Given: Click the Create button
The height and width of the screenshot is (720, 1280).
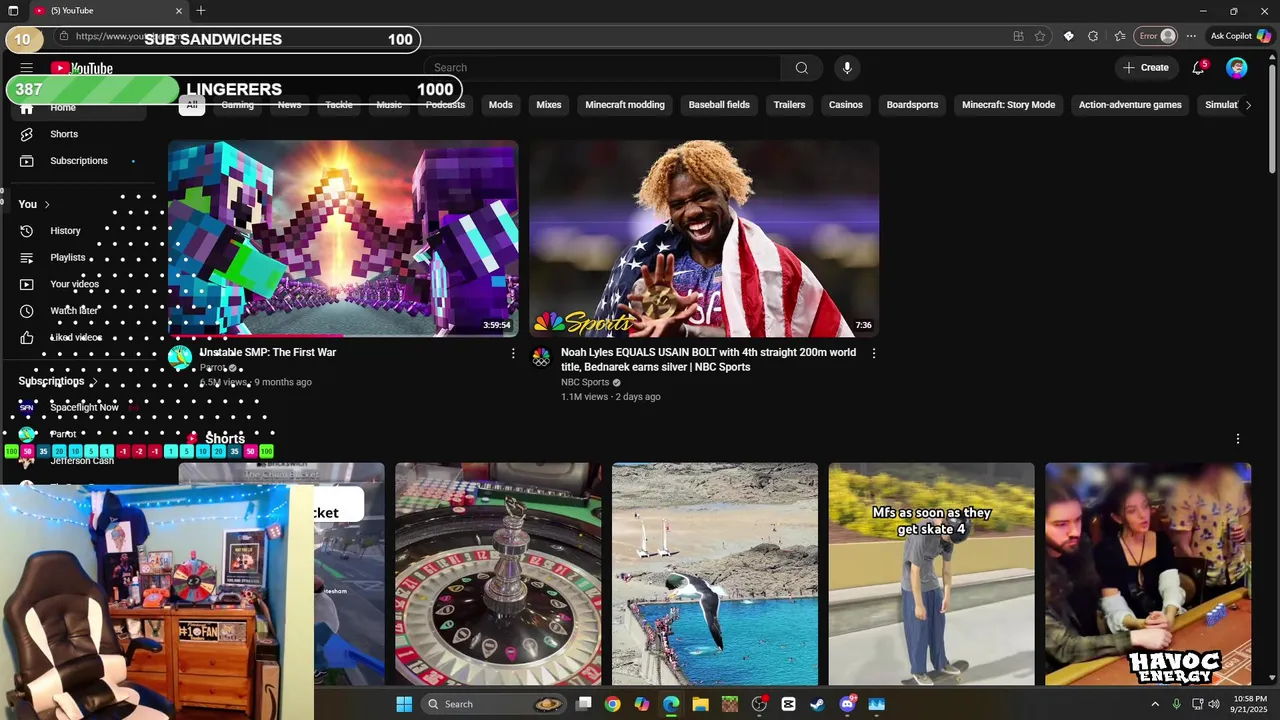Looking at the screenshot, I should [1146, 68].
